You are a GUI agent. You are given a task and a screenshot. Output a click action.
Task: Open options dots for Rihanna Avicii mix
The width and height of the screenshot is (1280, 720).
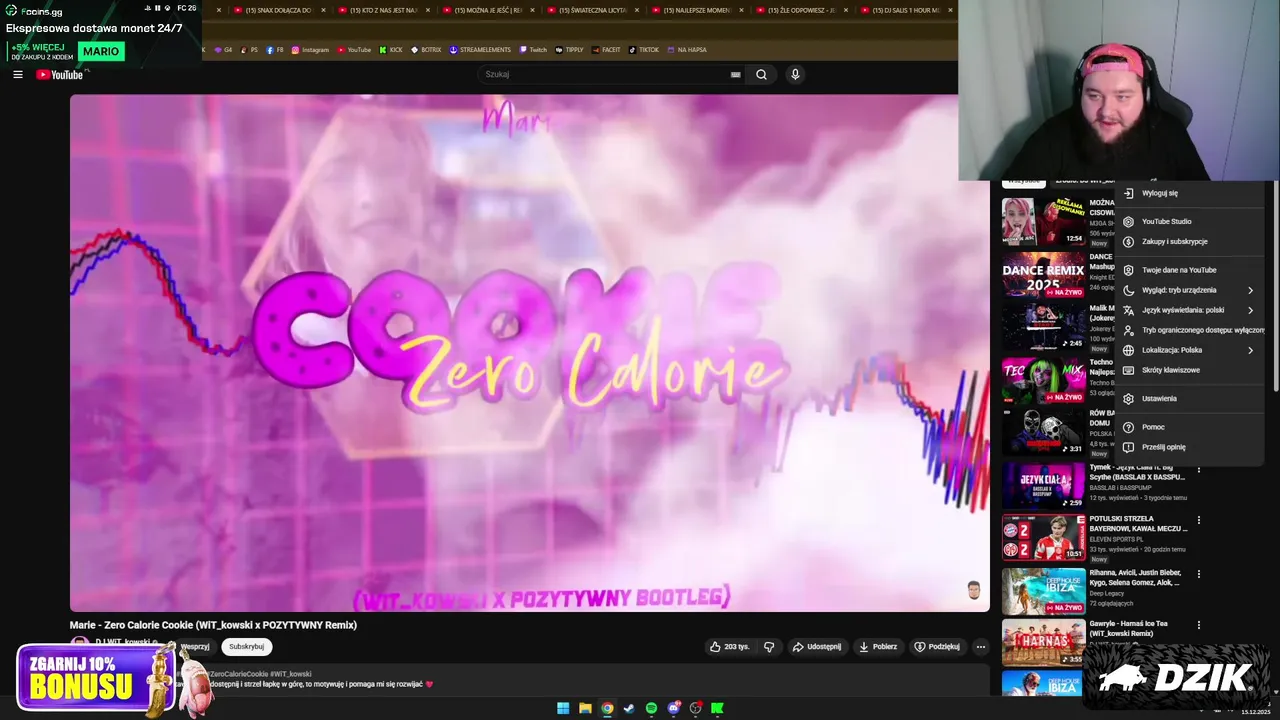(1199, 574)
